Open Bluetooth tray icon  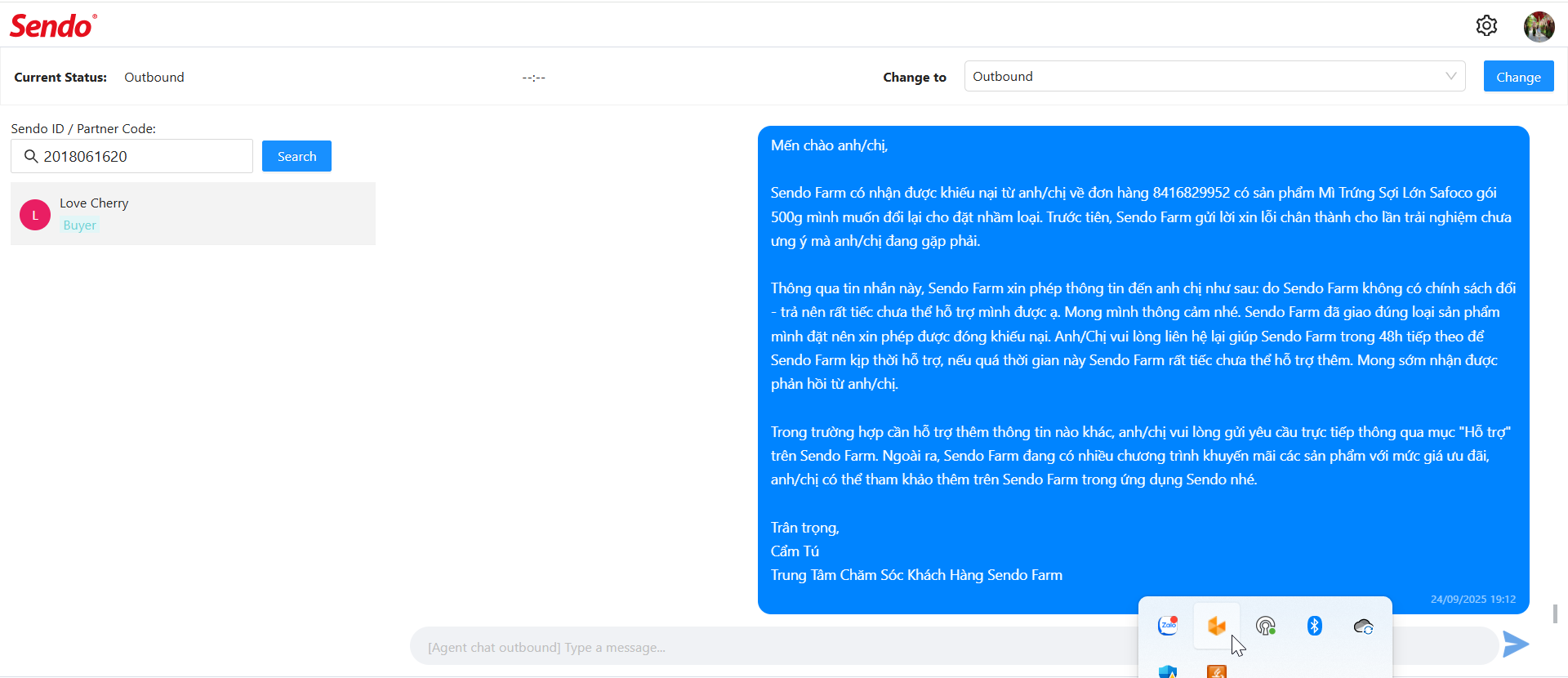(x=1315, y=626)
